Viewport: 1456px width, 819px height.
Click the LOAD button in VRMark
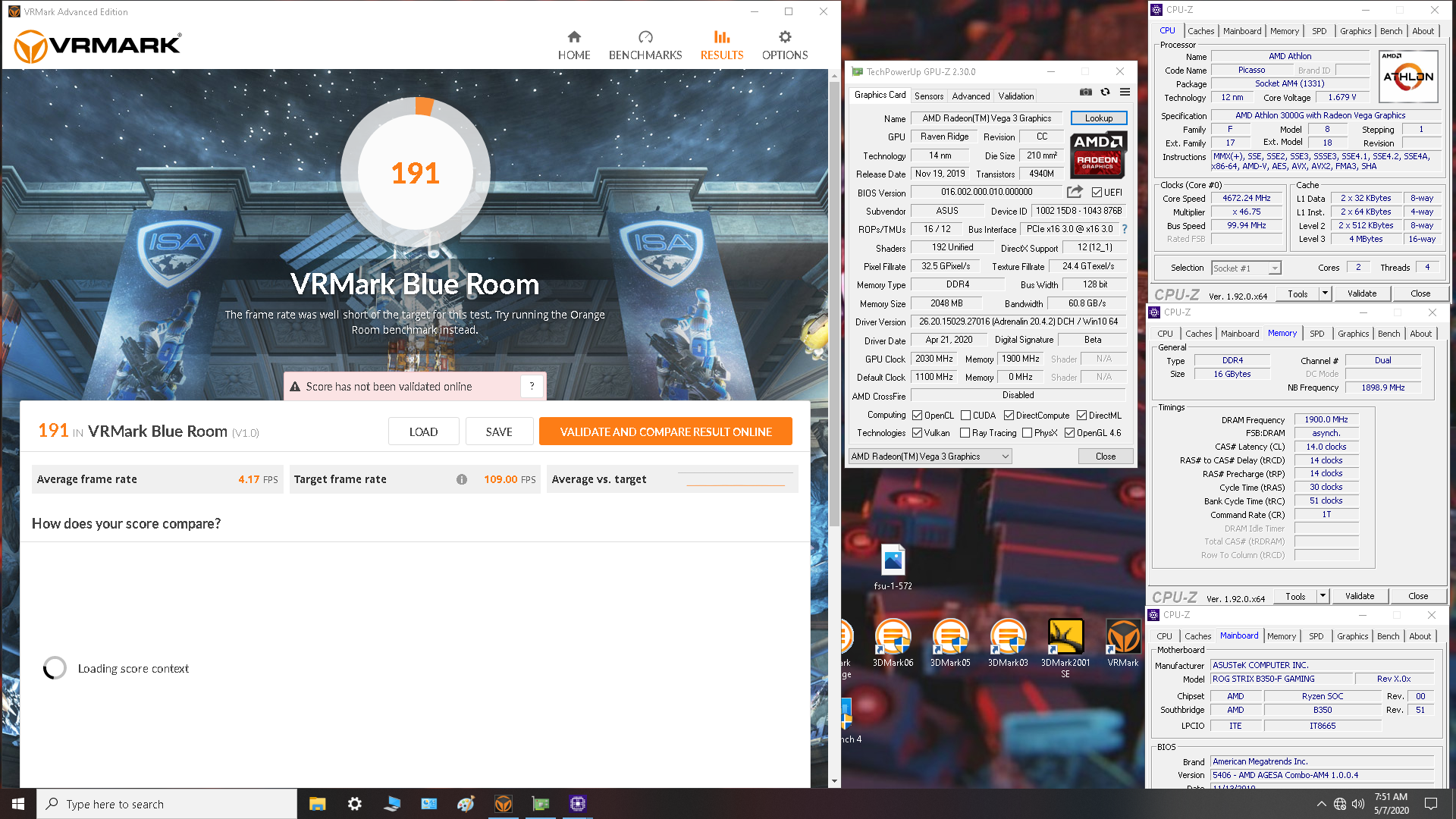pos(423,431)
